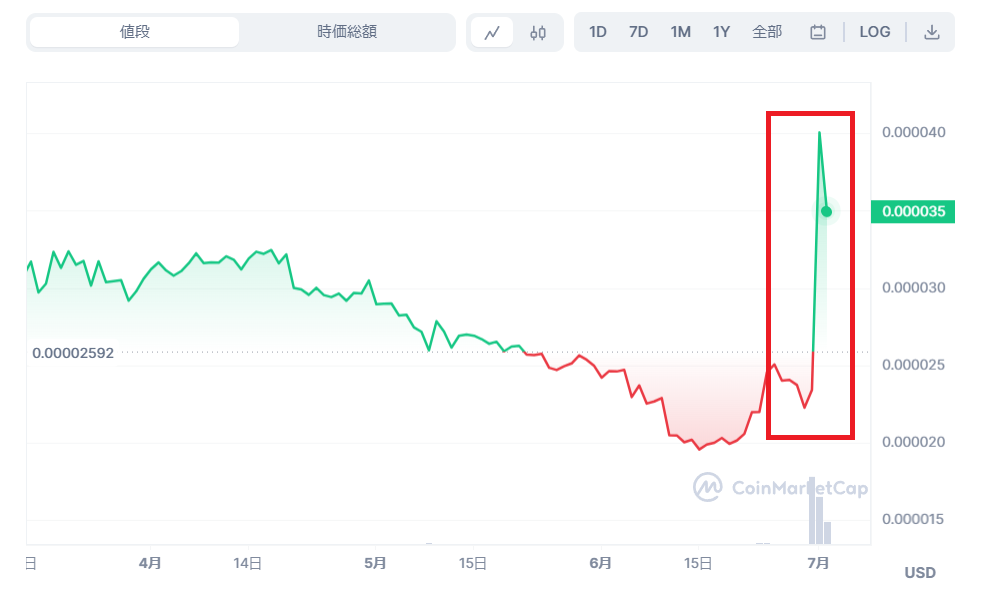Enable the candlestick display mode

pyautogui.click(x=538, y=32)
